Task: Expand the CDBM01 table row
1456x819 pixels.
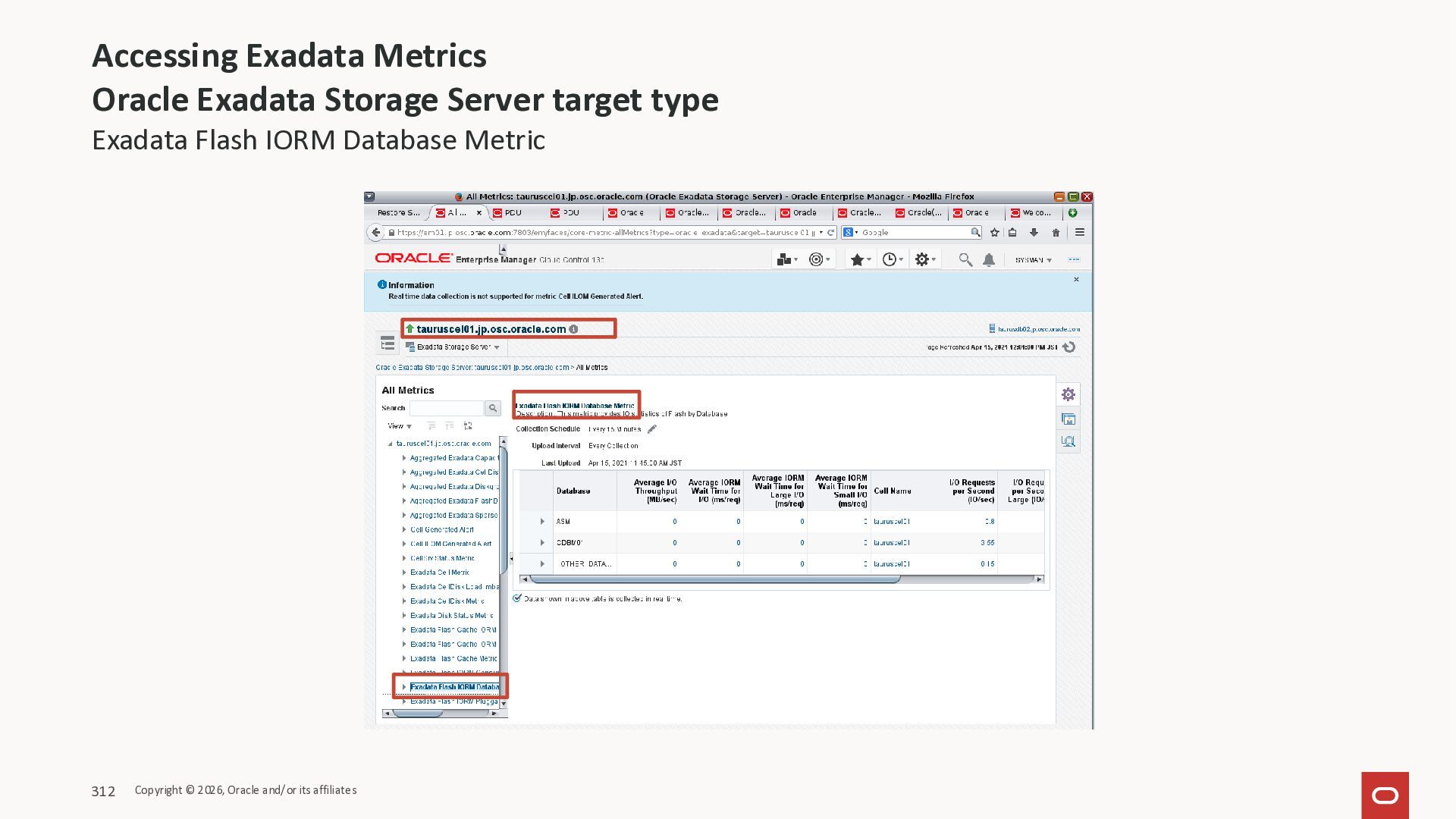Action: [x=542, y=543]
